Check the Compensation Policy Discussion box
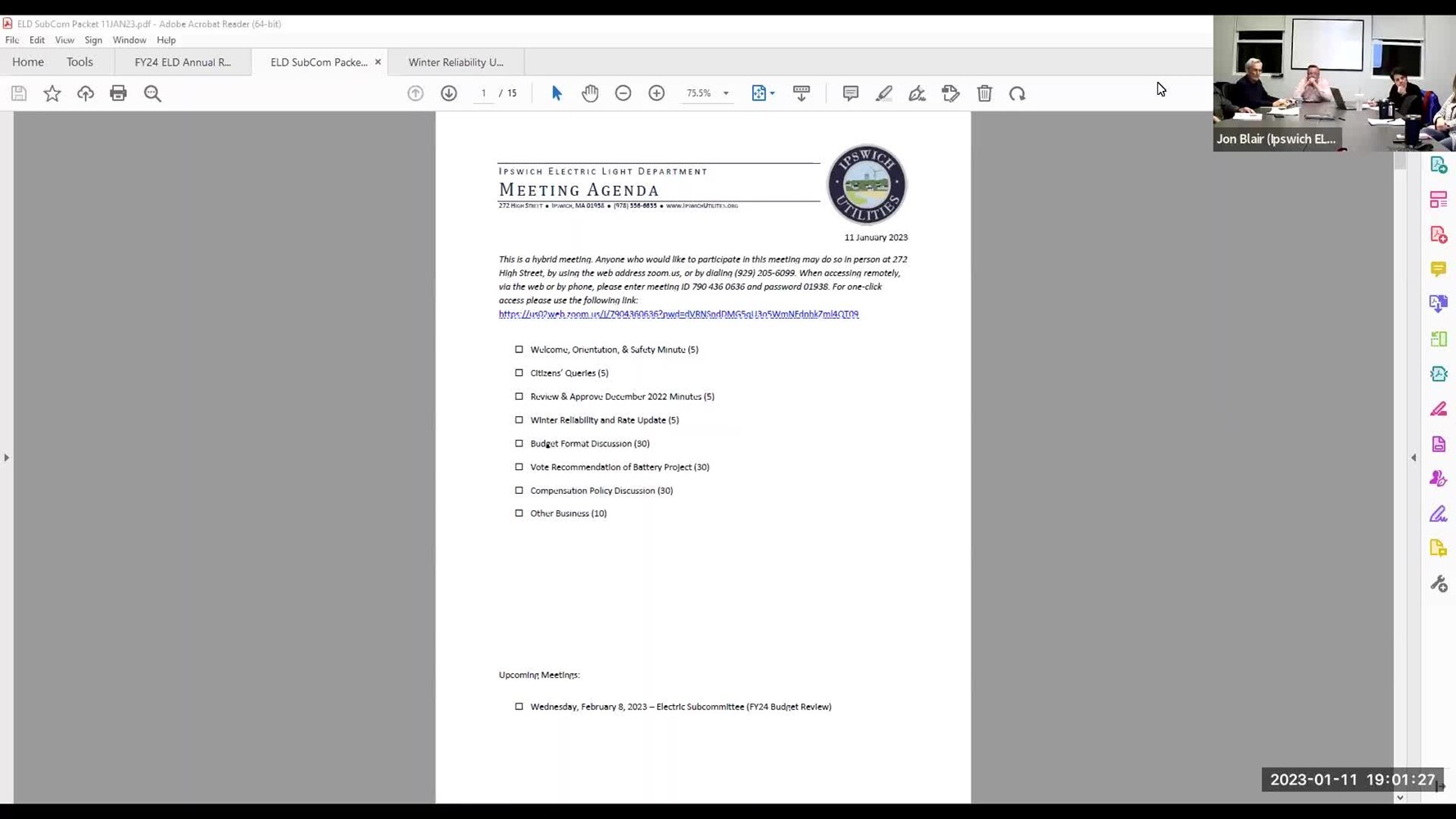 point(519,491)
